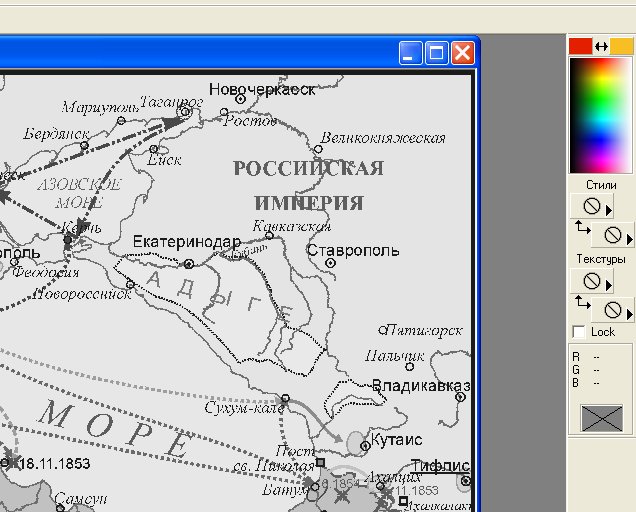
Task: Swap foreground and background colors arrow
Action: tap(601, 47)
